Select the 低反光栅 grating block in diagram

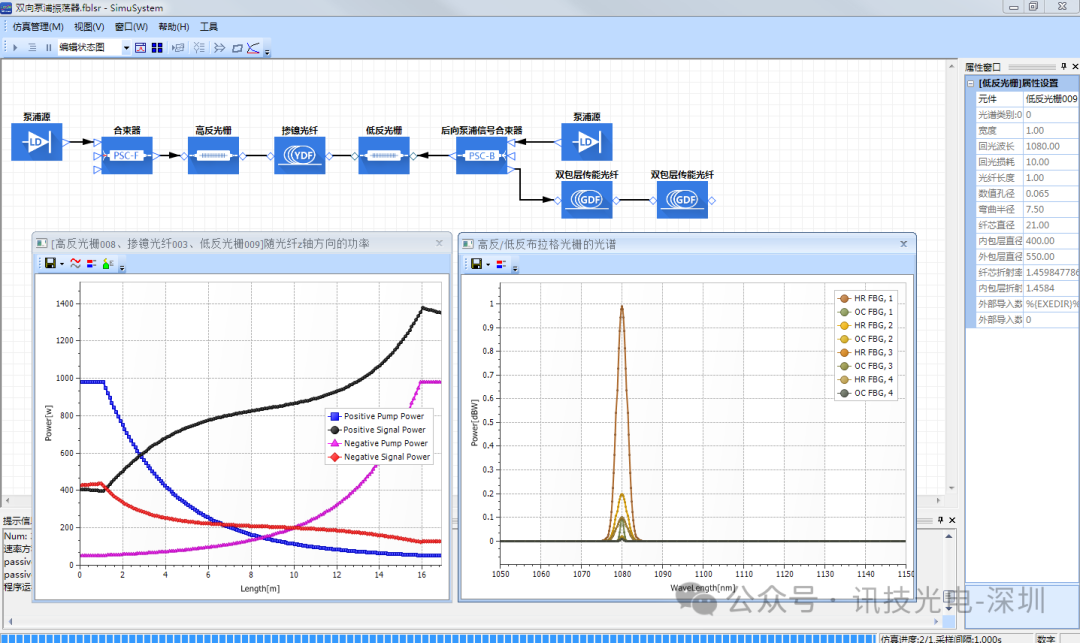384,156
